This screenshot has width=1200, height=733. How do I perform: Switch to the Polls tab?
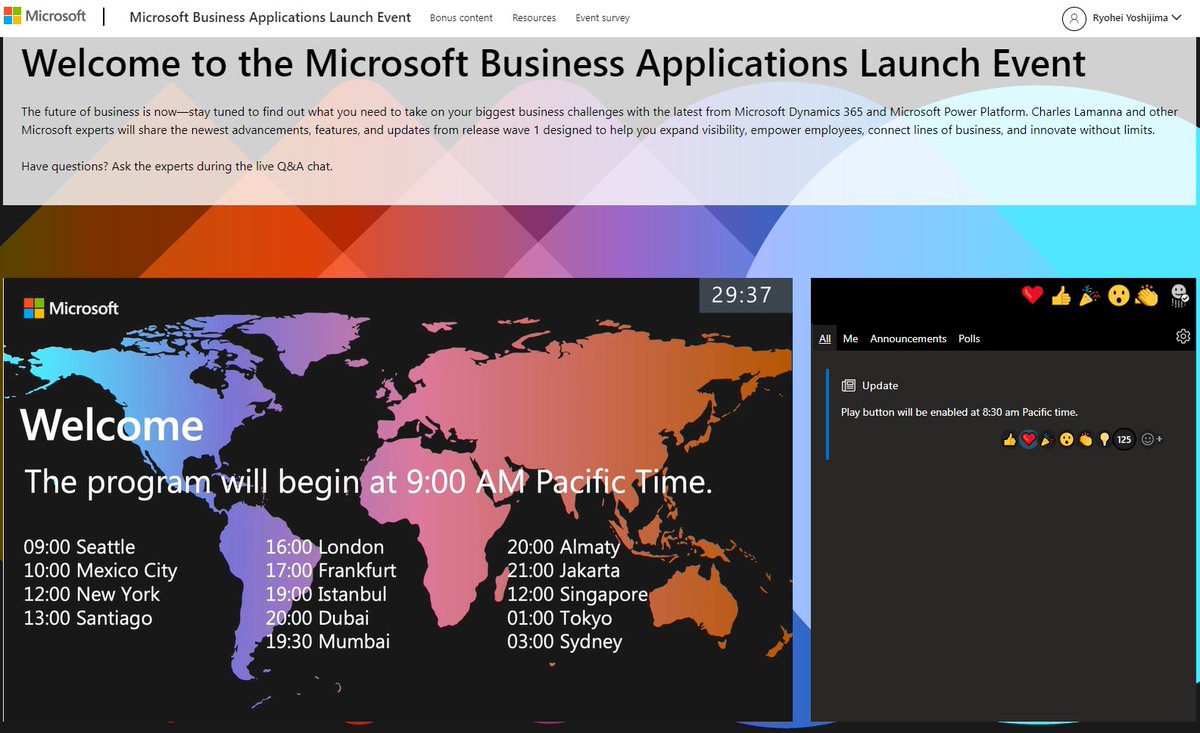968,338
